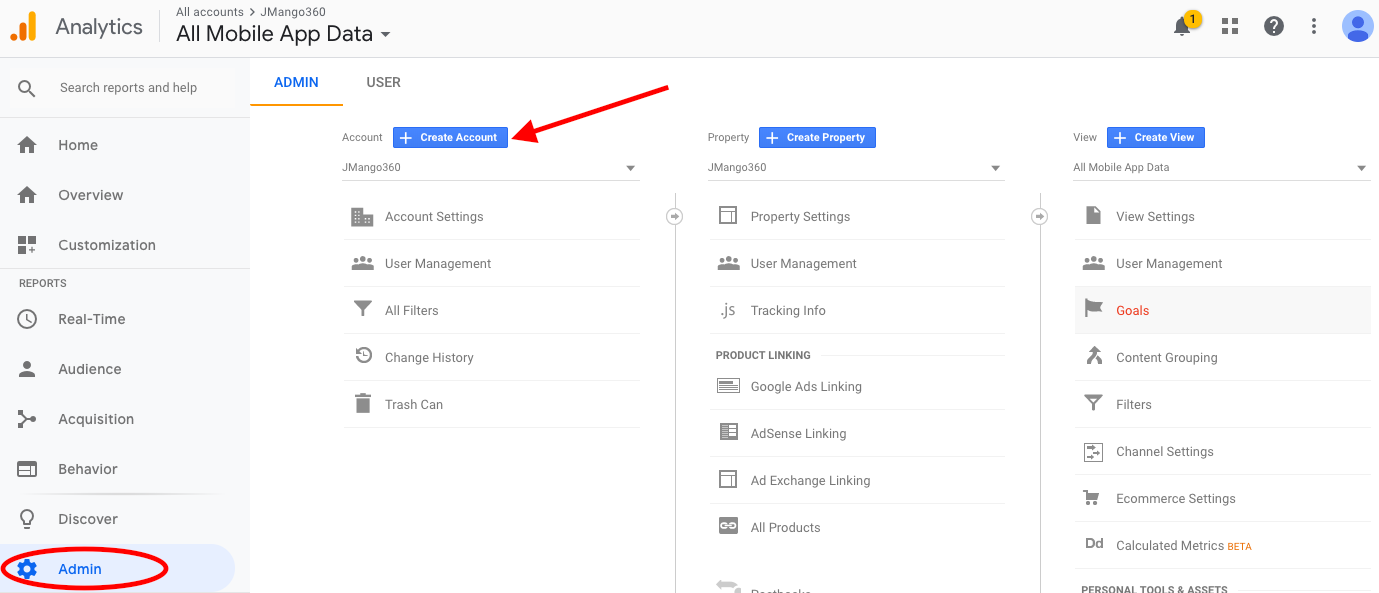Click the Real-Time clock icon
1379x593 pixels.
pos(27,319)
